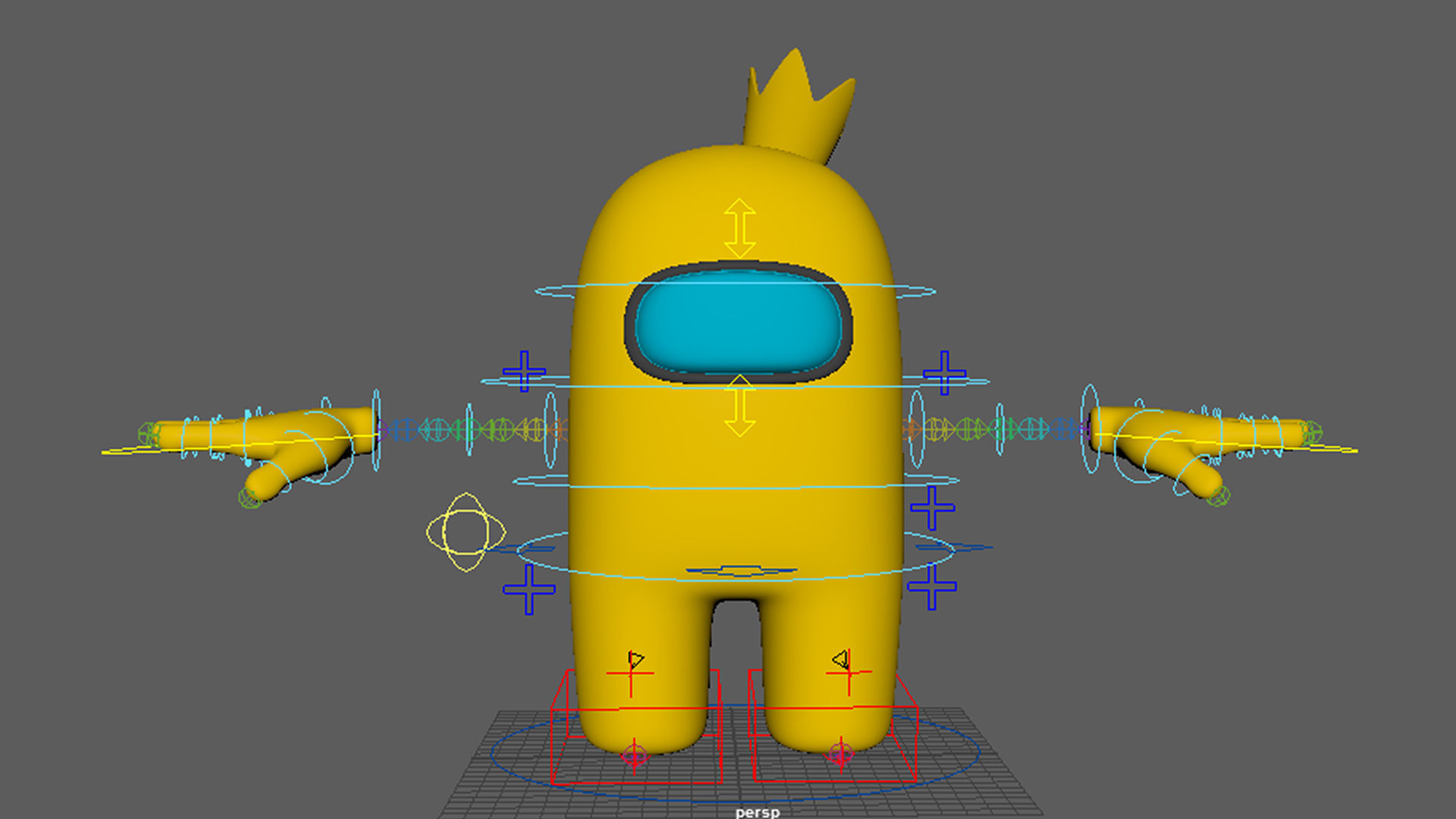The image size is (1456, 819).
Task: Select the blue plus control left of the visor
Action: pyautogui.click(x=524, y=371)
